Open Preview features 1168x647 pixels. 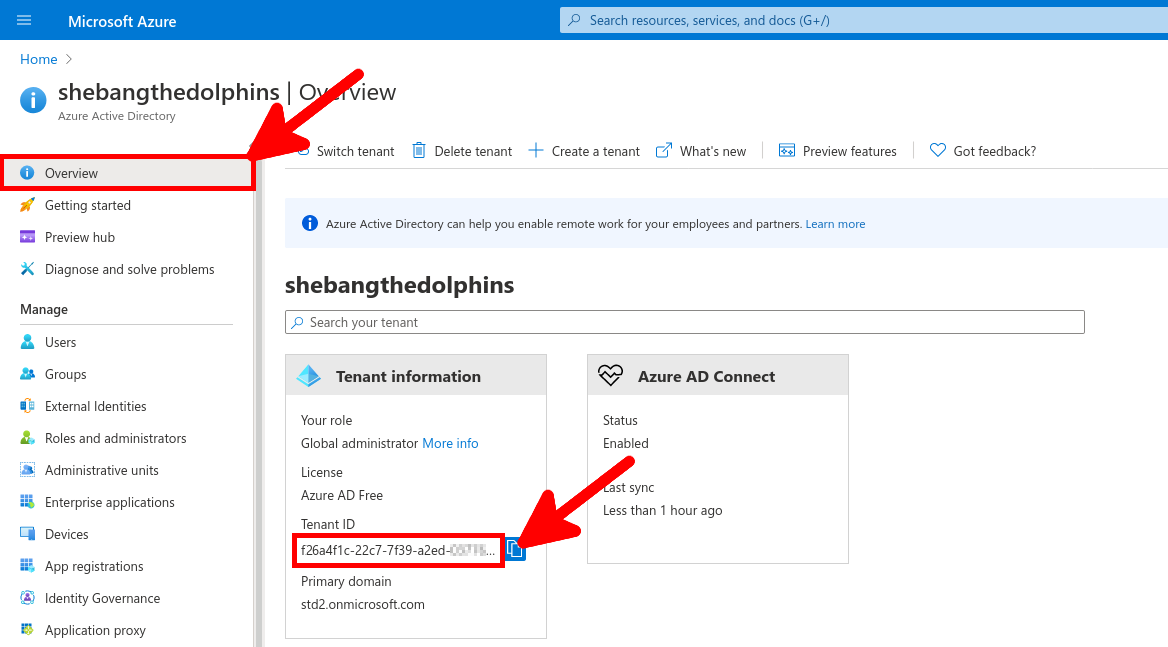tap(849, 150)
